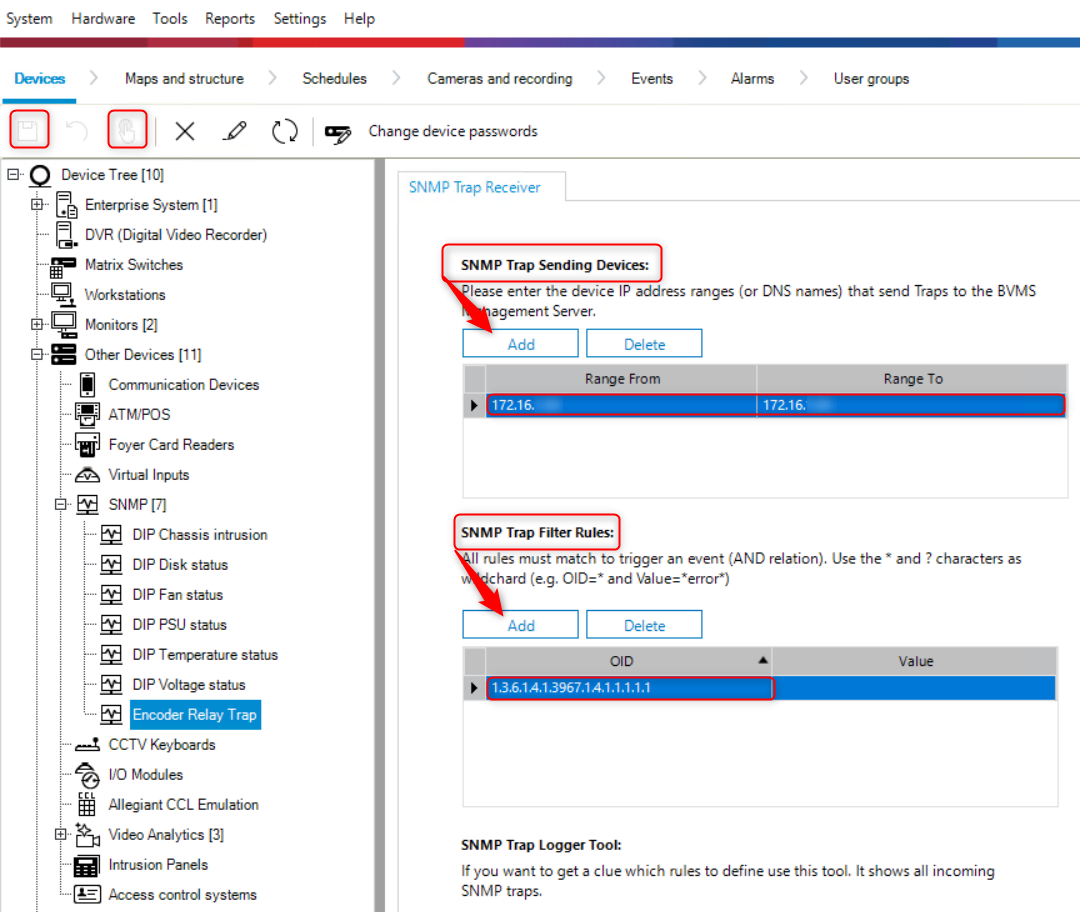Click the Undo arrow icon
This screenshot has width=1080, height=912.
(77, 131)
